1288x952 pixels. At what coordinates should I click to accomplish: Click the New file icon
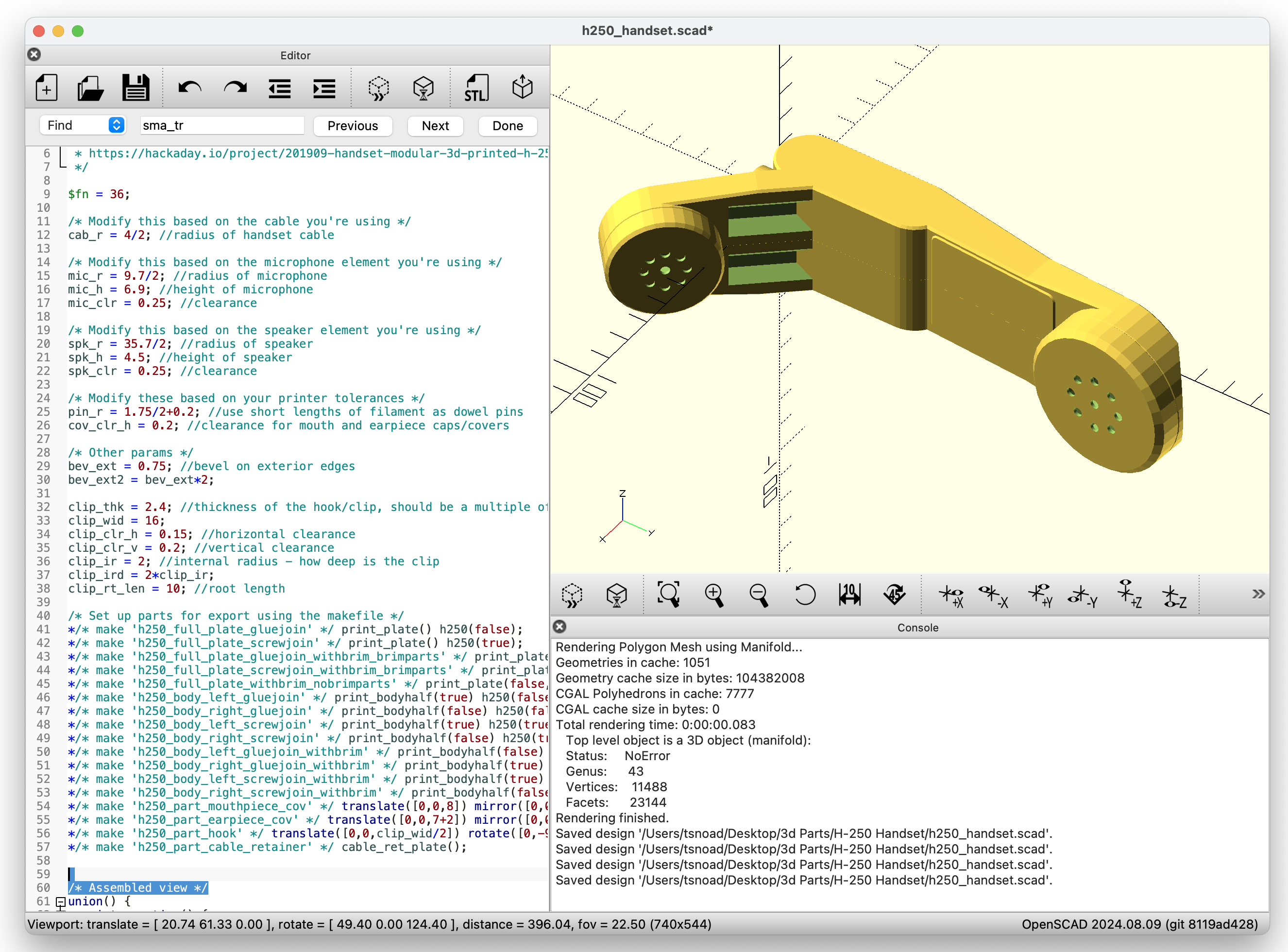click(47, 88)
